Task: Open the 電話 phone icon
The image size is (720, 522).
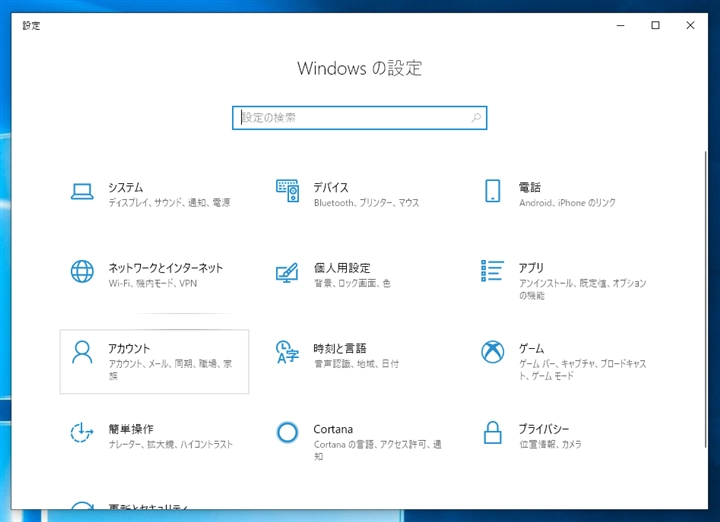Action: click(x=493, y=191)
